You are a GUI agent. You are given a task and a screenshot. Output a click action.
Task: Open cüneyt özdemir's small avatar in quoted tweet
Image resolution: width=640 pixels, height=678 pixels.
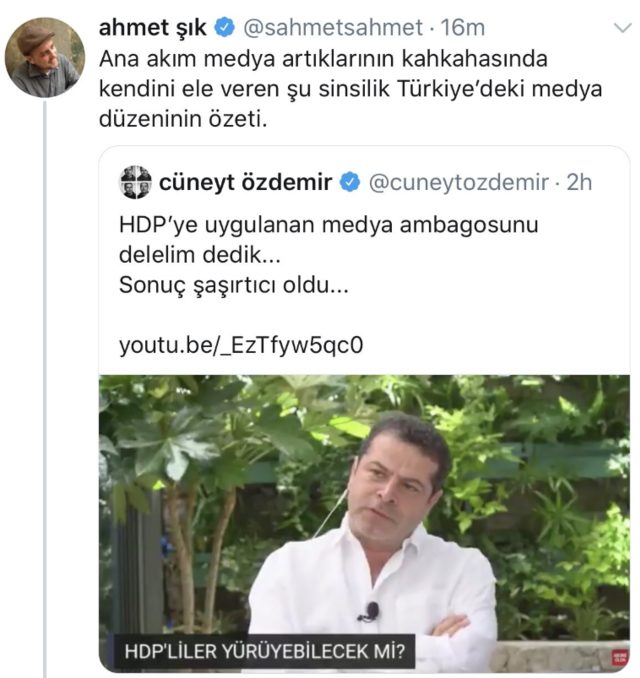click(135, 182)
